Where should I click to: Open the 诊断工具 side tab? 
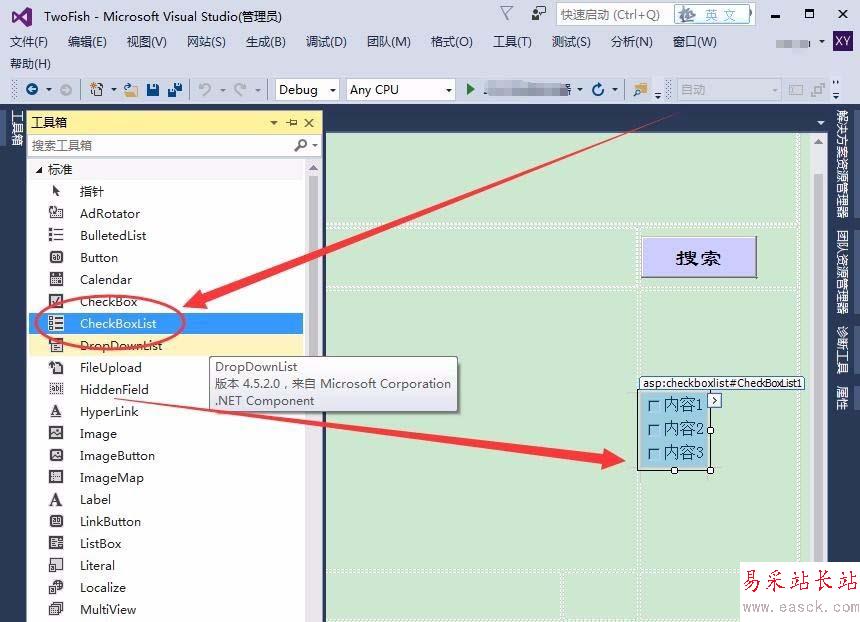842,350
